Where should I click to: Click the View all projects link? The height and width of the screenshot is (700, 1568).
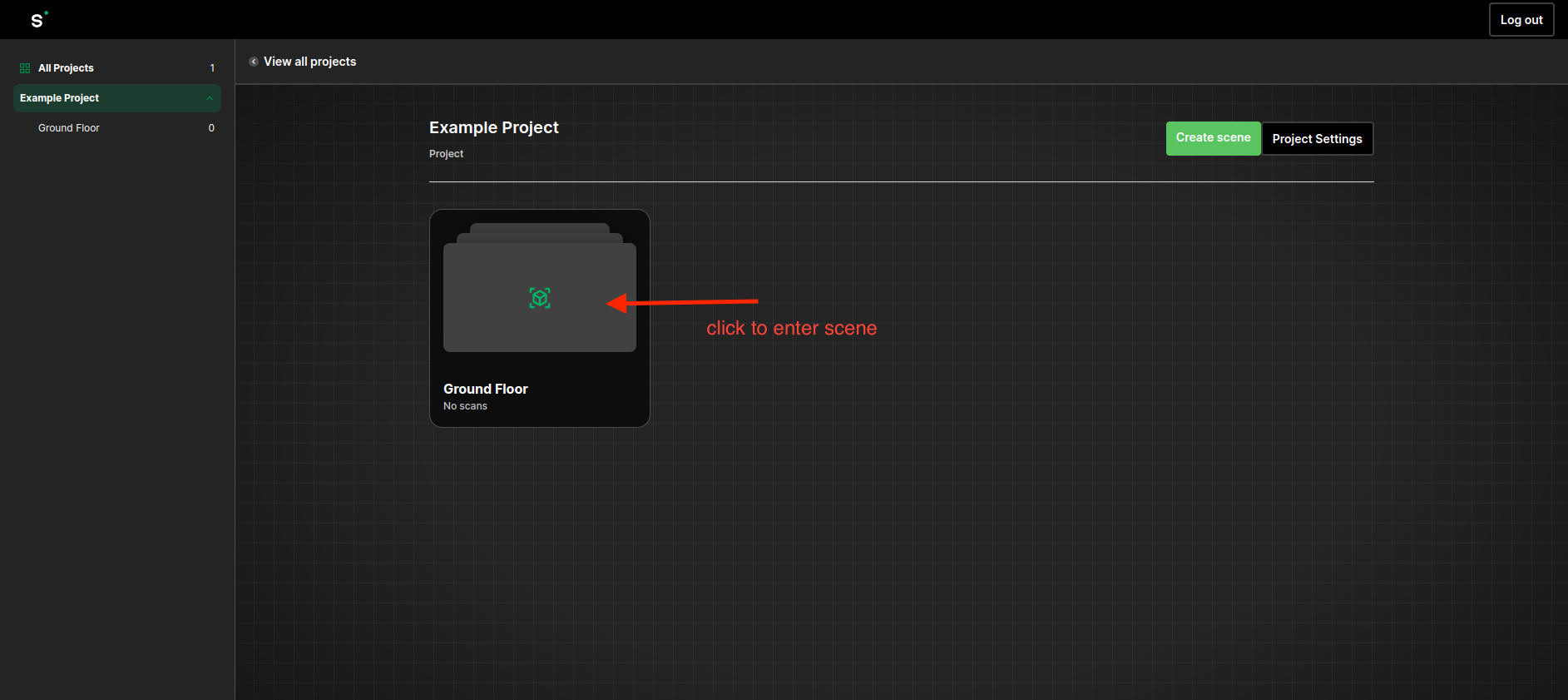tap(309, 62)
